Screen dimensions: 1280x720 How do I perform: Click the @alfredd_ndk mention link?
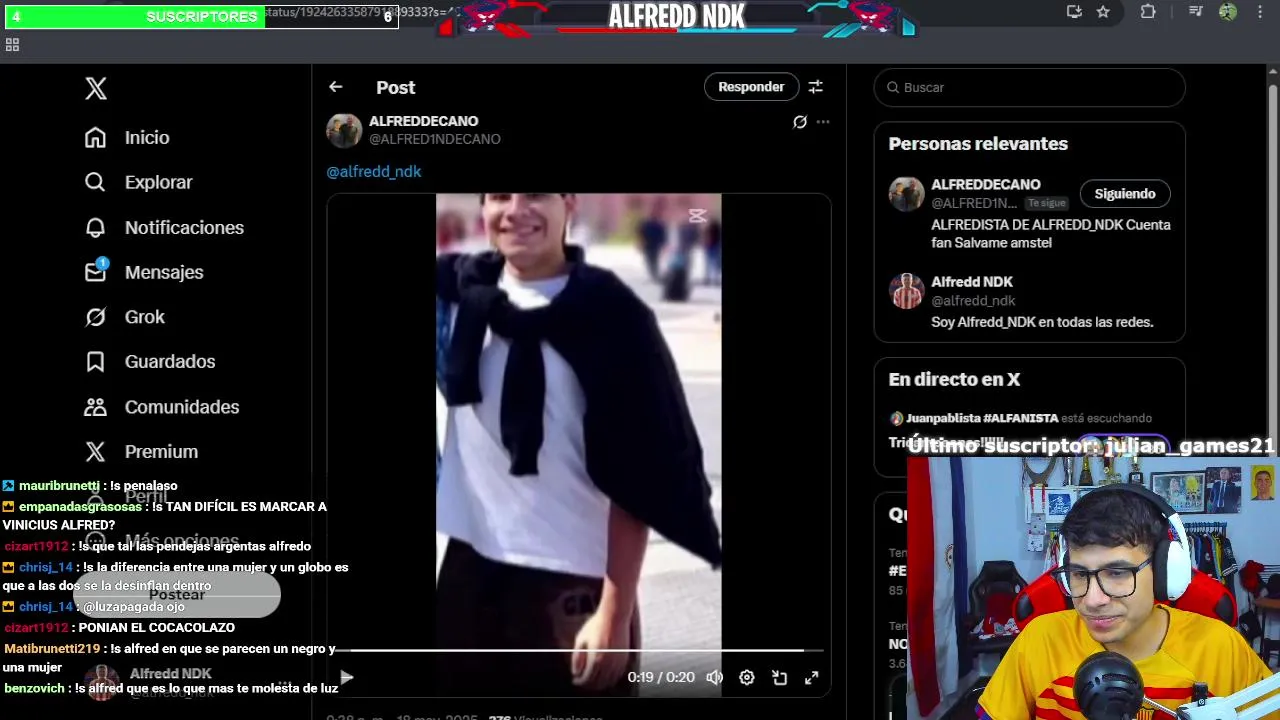pyautogui.click(x=374, y=171)
